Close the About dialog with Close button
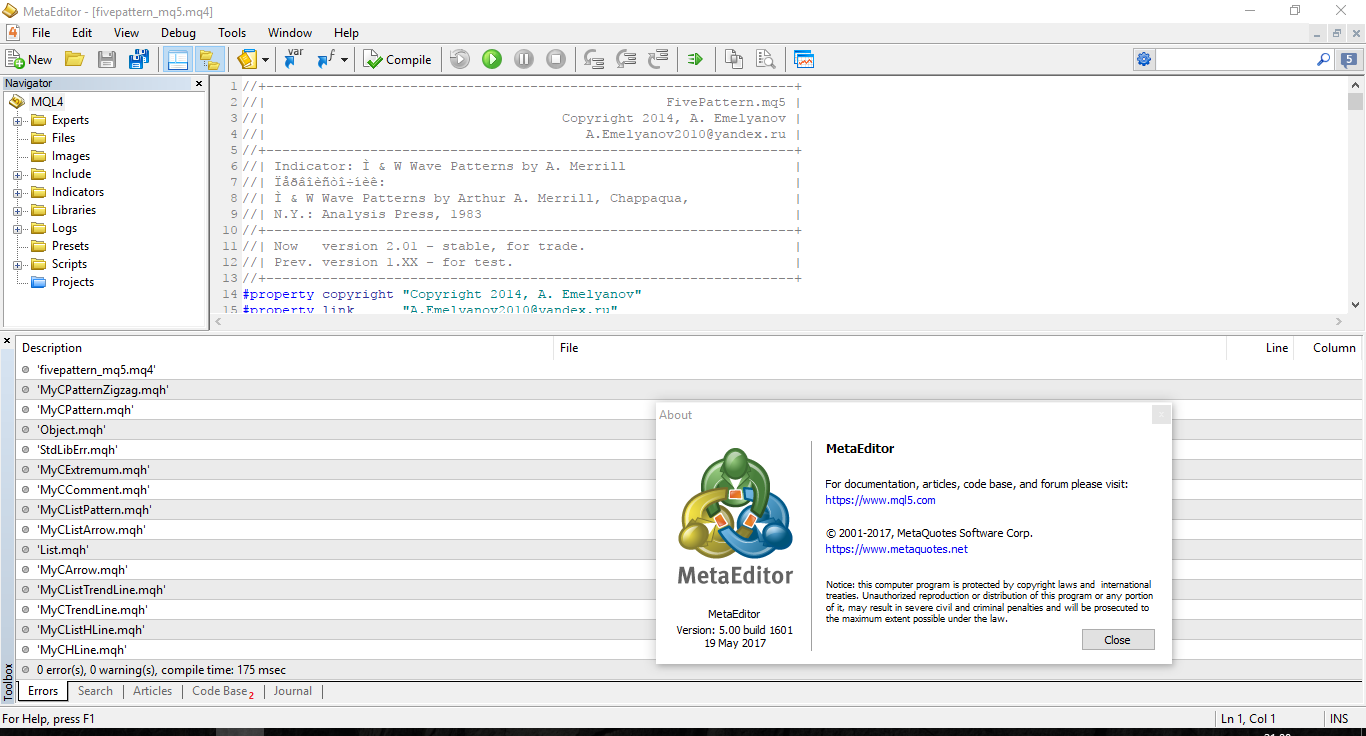Viewport: 1366px width, 736px height. tap(1117, 640)
